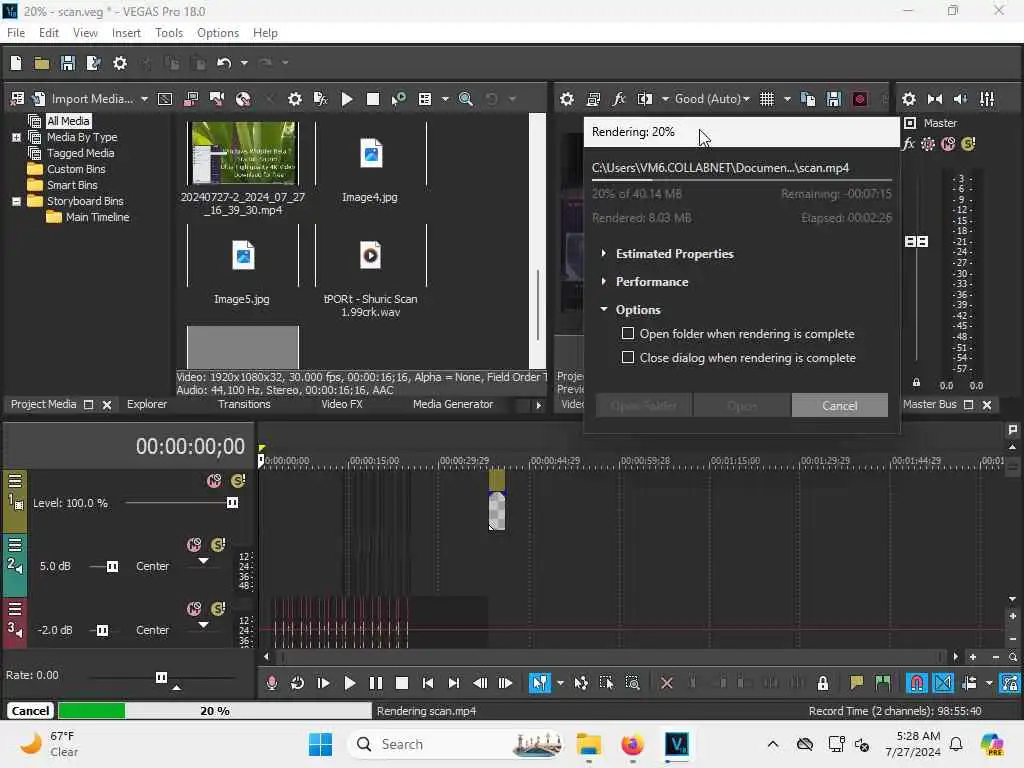Collapse the Storyboard Bins tree node

[x=16, y=201]
